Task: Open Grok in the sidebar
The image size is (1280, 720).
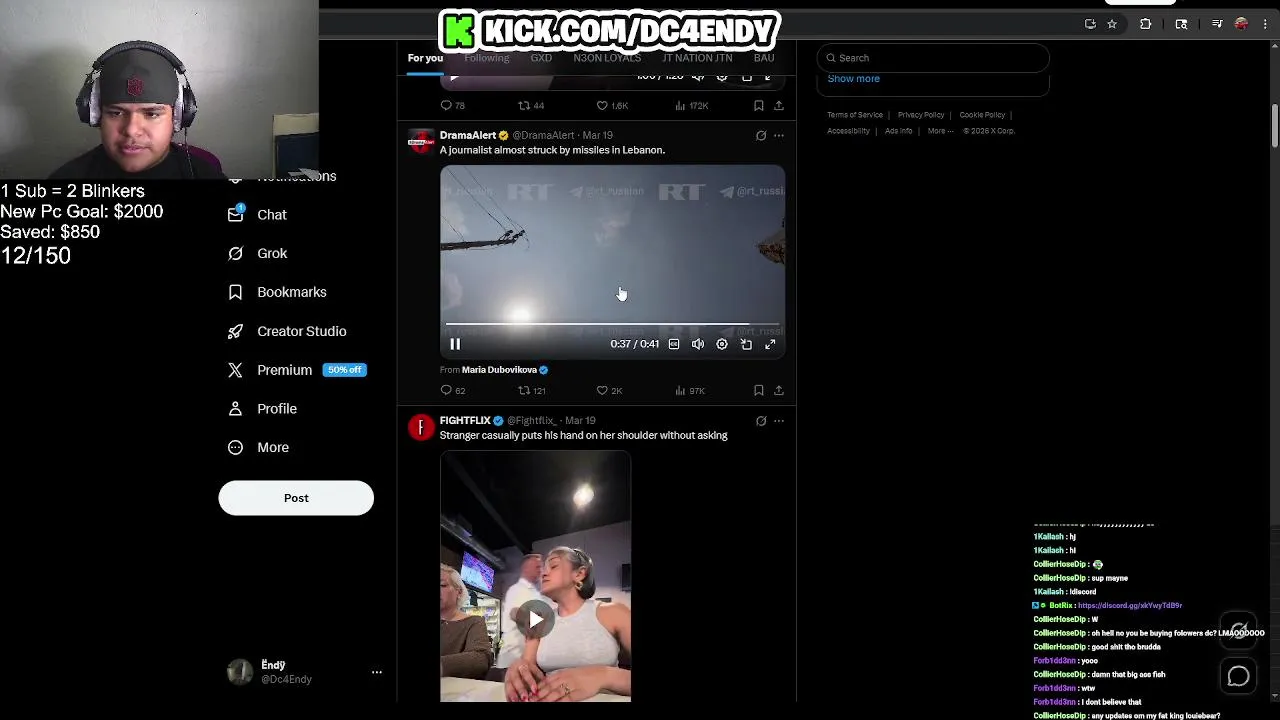Action: pos(258,253)
